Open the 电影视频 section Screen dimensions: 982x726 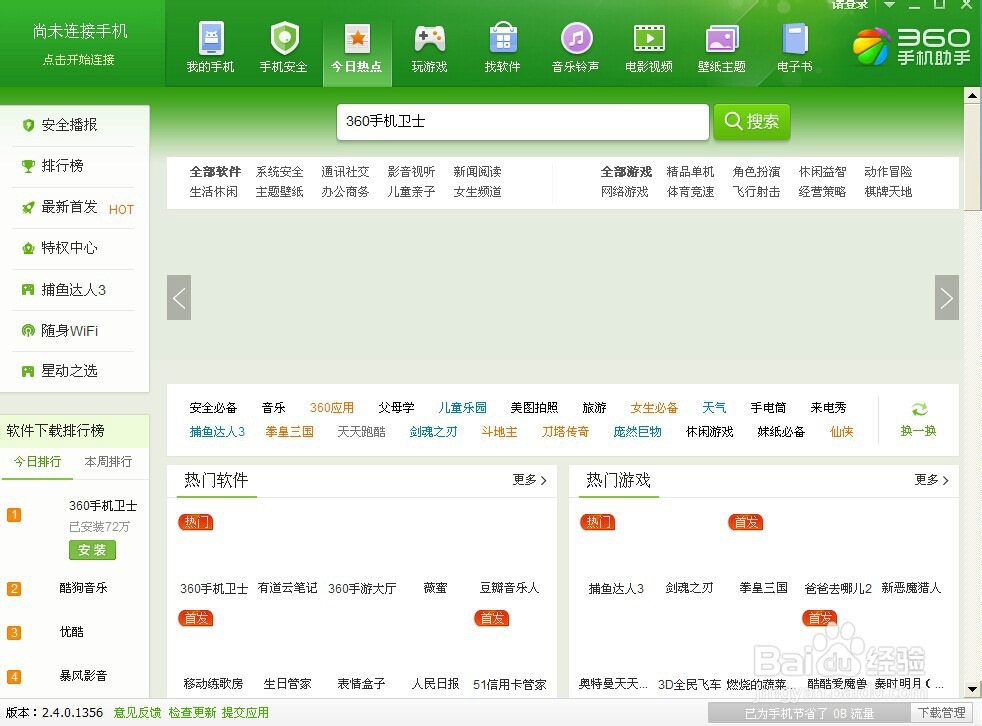pos(648,47)
